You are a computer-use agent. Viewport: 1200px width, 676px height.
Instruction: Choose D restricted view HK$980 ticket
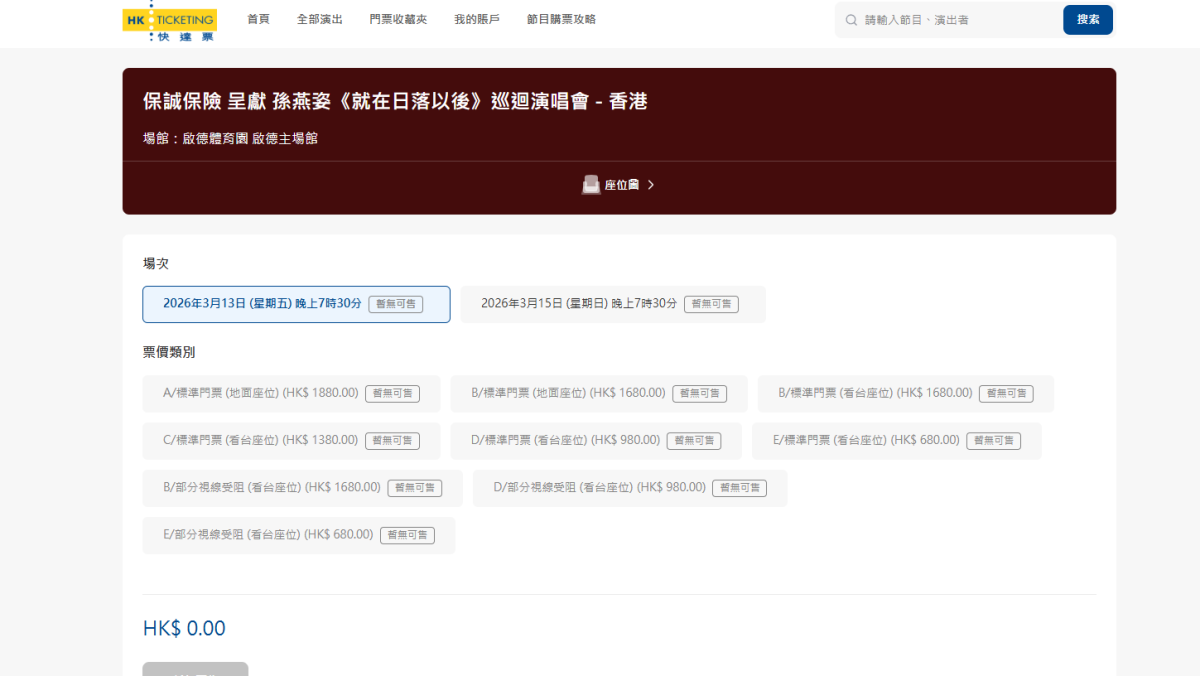[629, 488]
